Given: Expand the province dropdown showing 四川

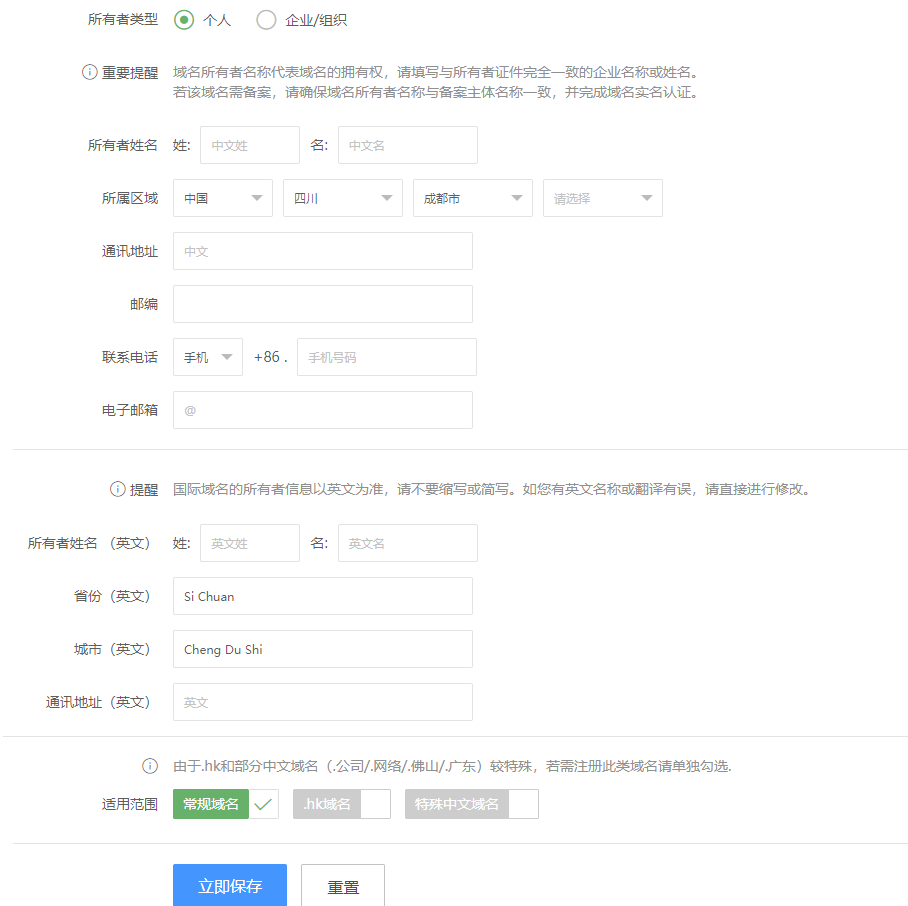Looking at the screenshot, I should 343,198.
